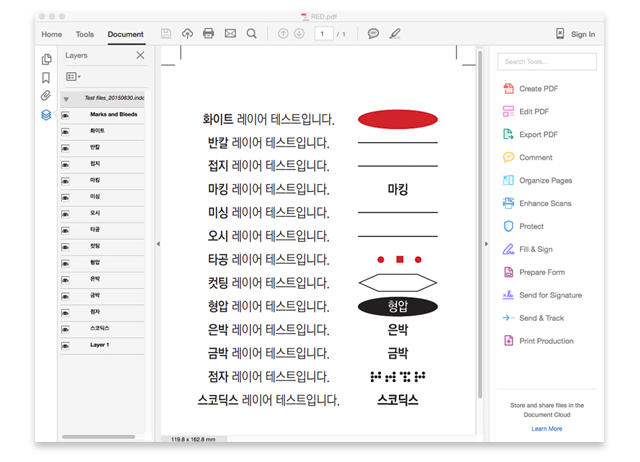Click the Organize Pages tool icon
This screenshot has height=462, width=640.
coord(508,180)
